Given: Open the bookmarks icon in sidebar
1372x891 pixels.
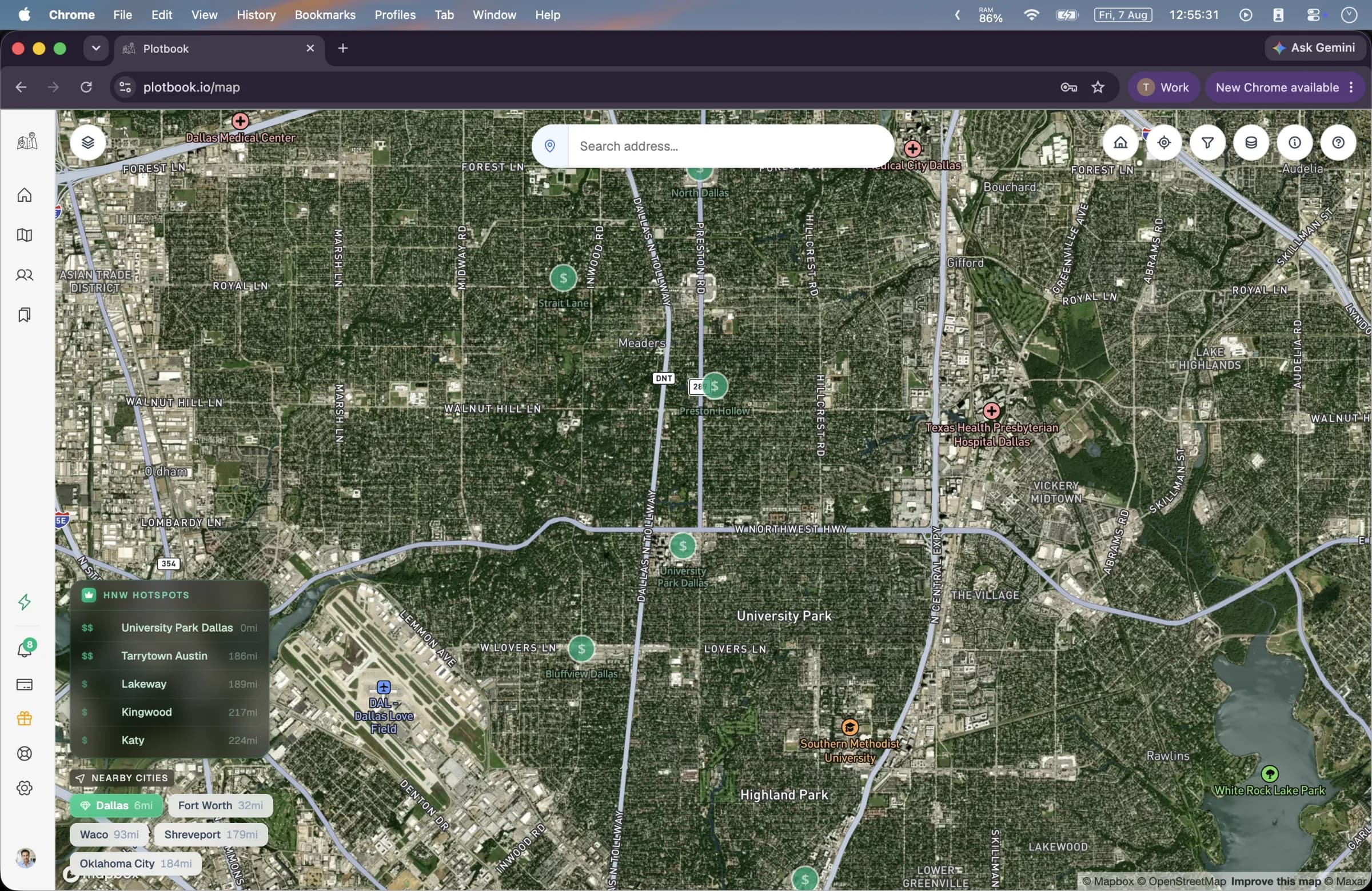Looking at the screenshot, I should 24,315.
